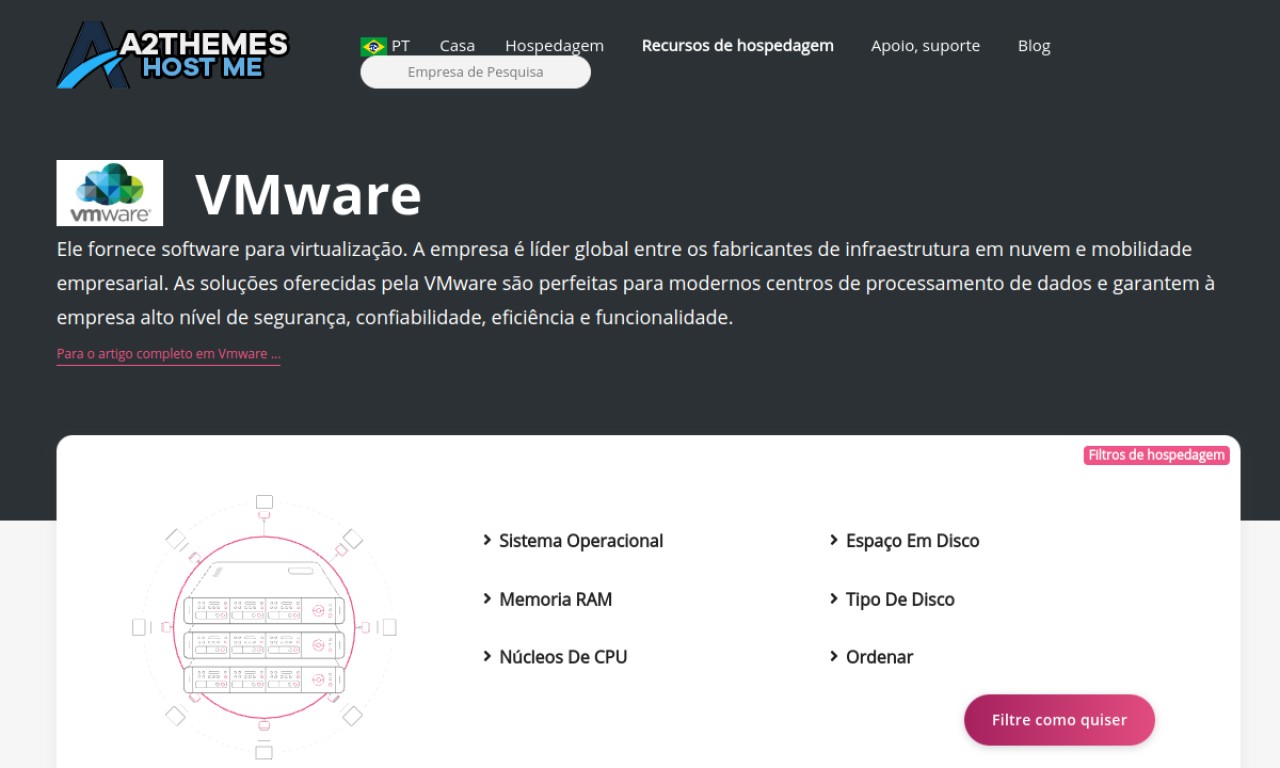This screenshot has width=1280, height=768.
Task: Focus the Empresa de Pesquisa search field
Action: point(476,72)
